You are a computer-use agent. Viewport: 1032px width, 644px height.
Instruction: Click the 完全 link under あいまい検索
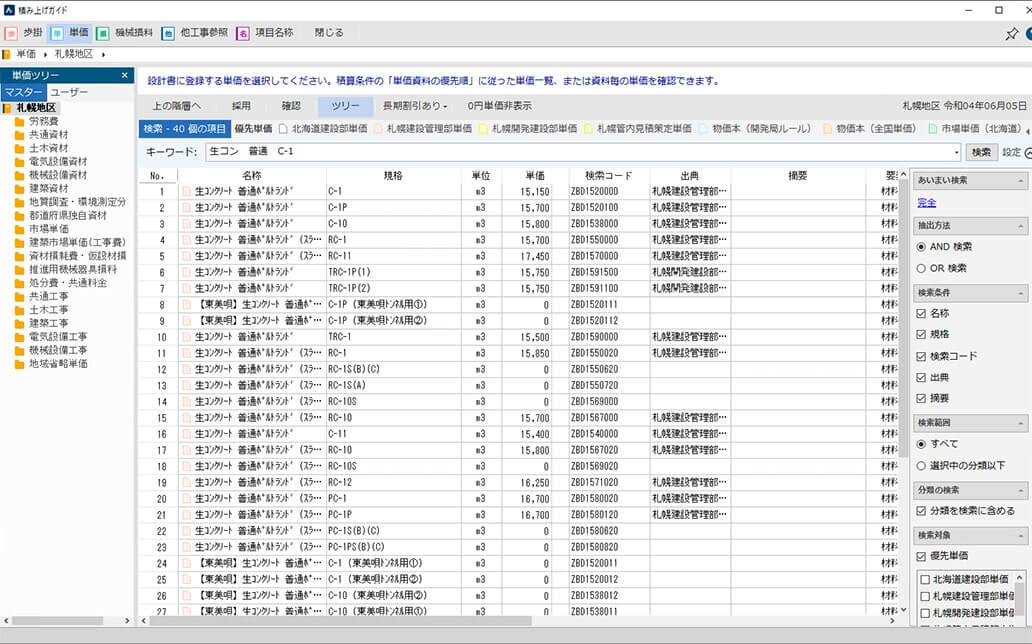click(926, 203)
